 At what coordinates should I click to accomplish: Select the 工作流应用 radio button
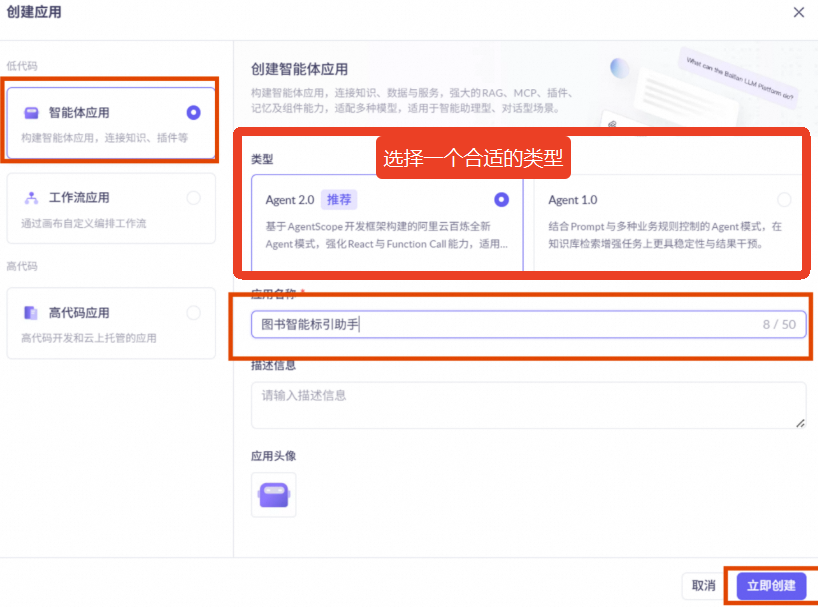(194, 198)
